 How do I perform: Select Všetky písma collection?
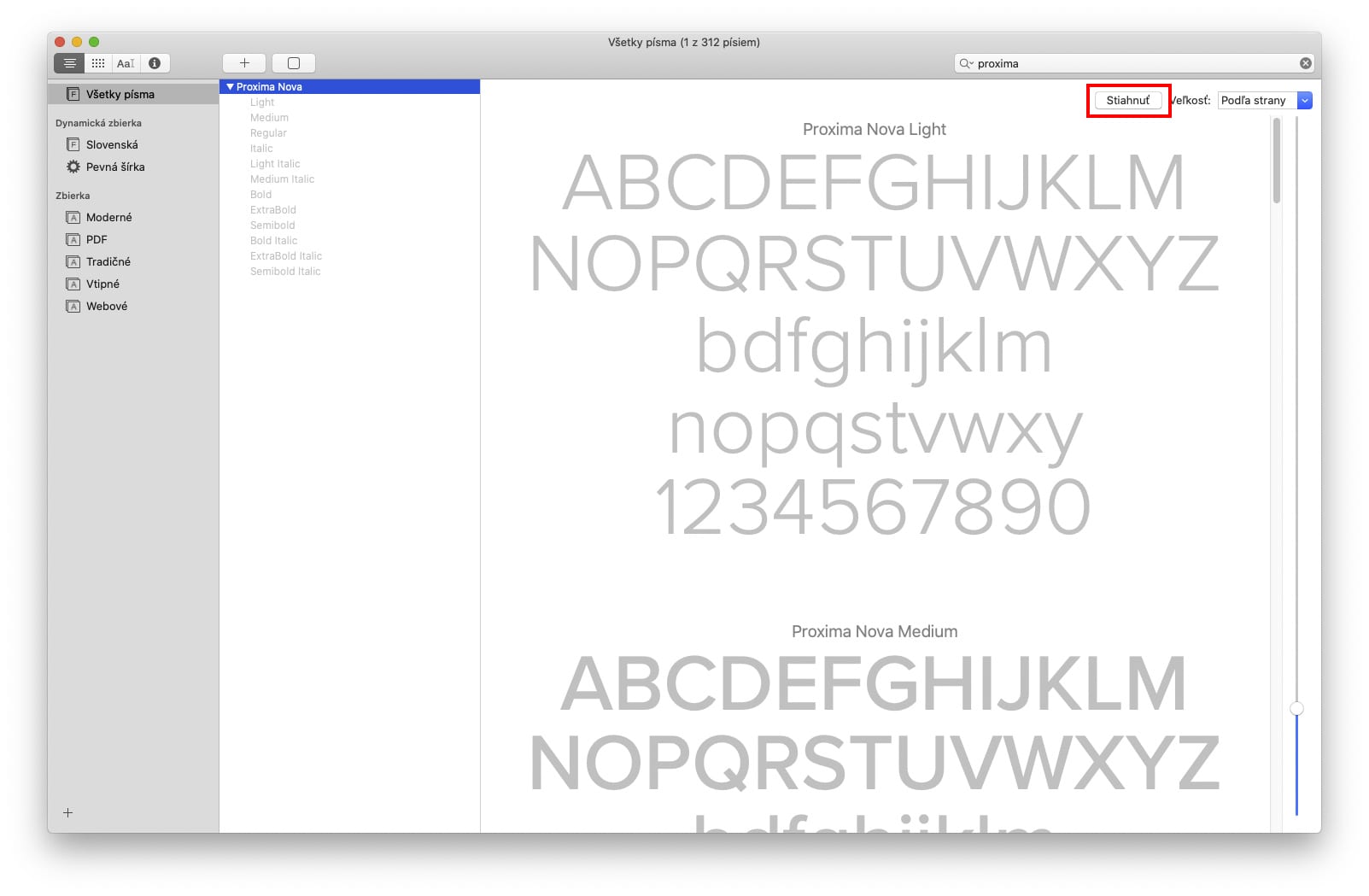point(133,94)
